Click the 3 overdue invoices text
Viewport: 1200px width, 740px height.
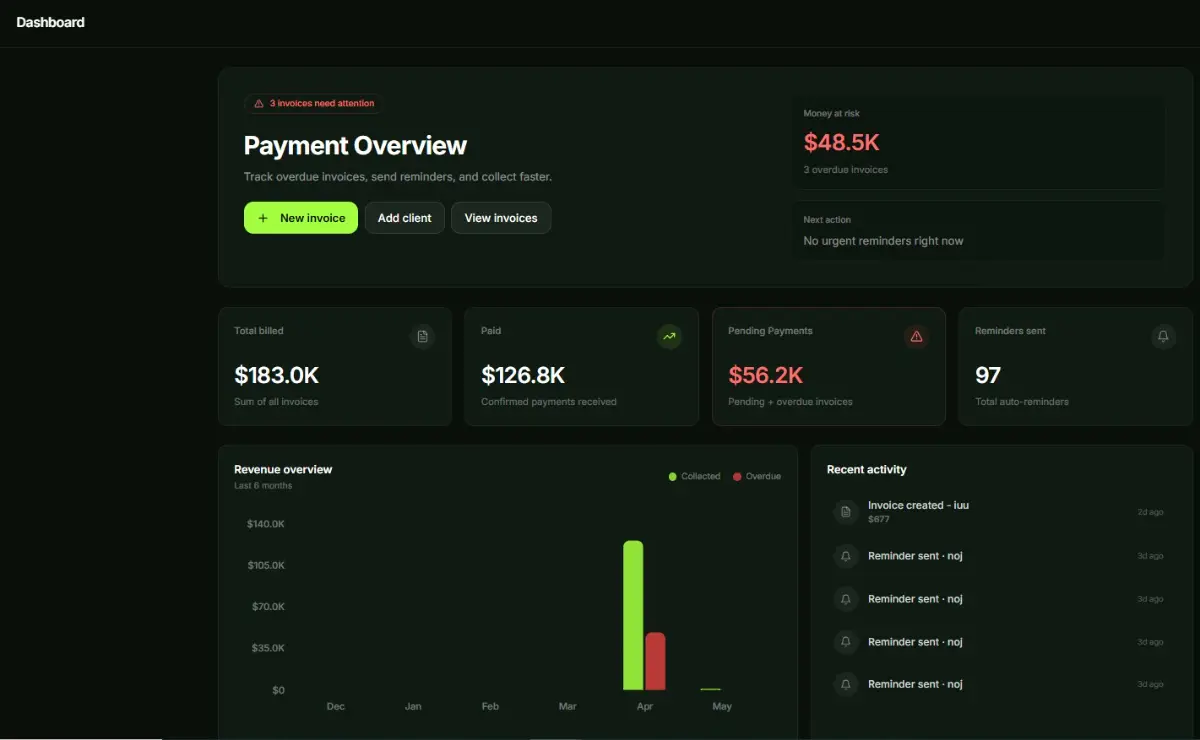coord(846,170)
